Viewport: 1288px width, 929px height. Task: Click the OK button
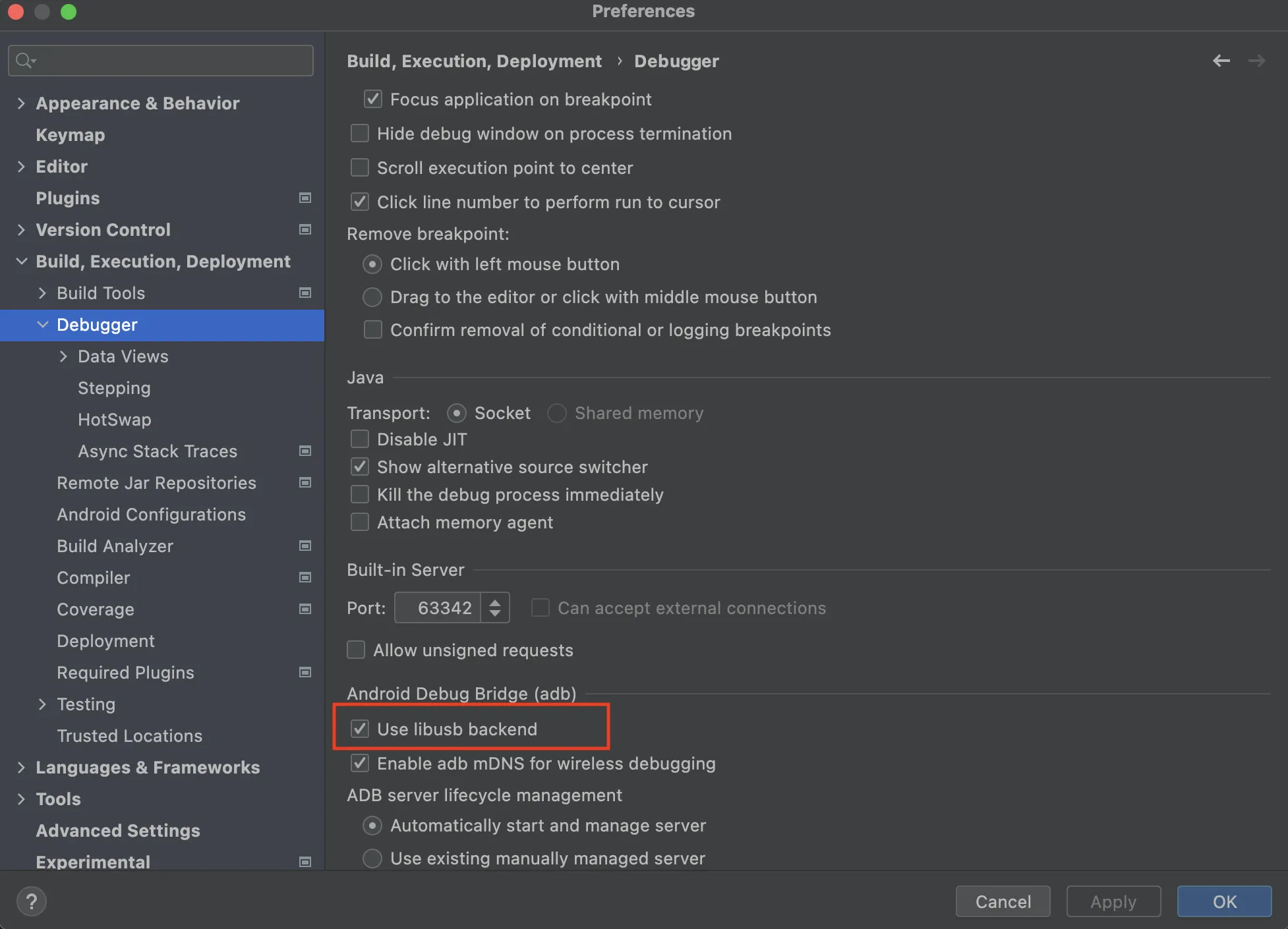click(1224, 901)
